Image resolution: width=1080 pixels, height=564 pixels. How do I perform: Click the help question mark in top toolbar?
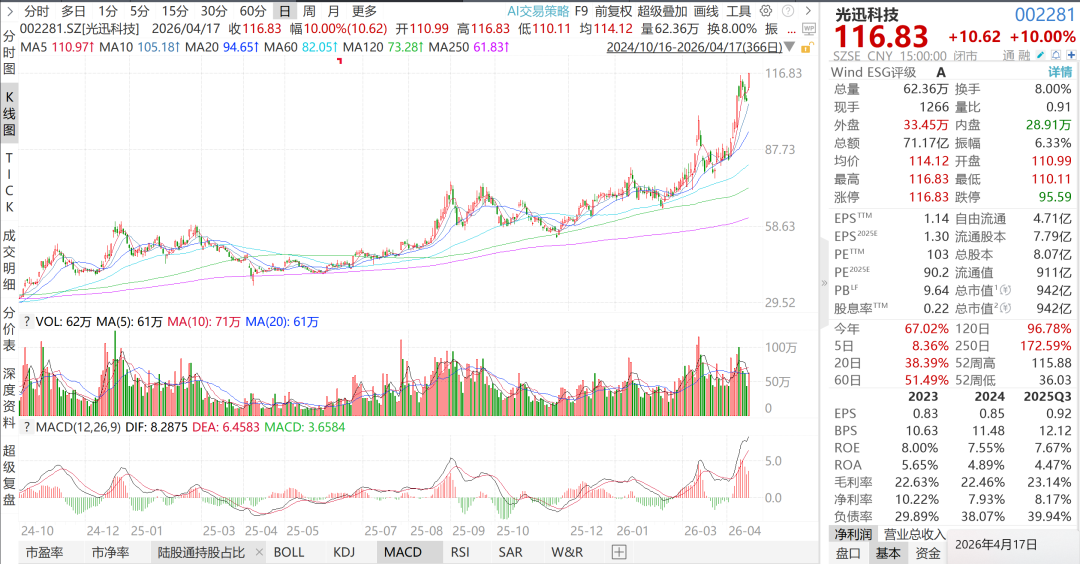(788, 11)
